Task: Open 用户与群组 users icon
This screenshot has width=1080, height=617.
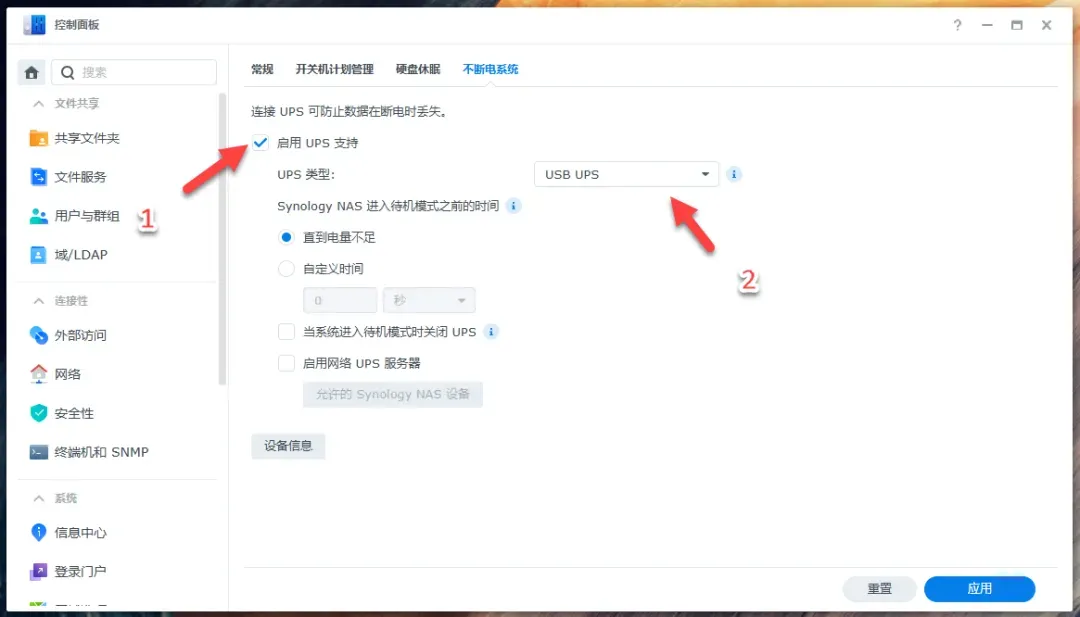Action: point(39,216)
